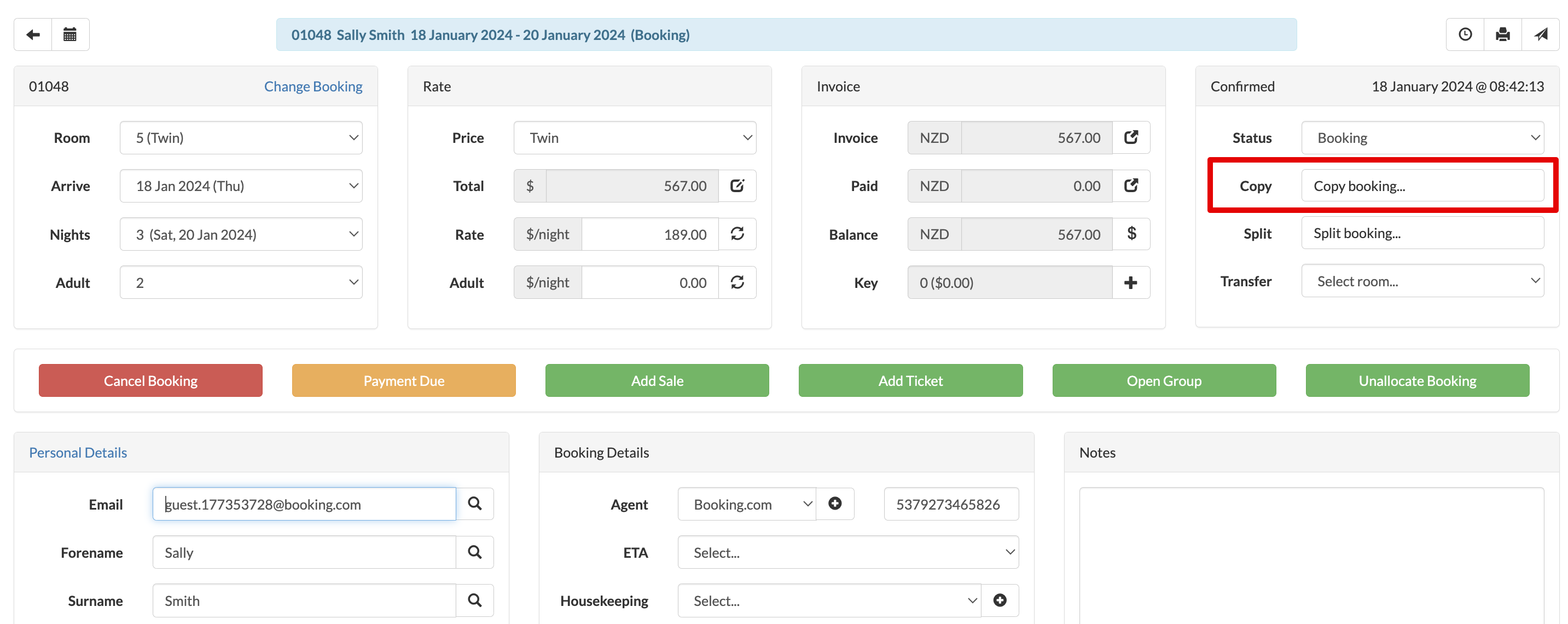Click the Change Booking link
Screen dimensions: 1568x624
click(x=313, y=86)
